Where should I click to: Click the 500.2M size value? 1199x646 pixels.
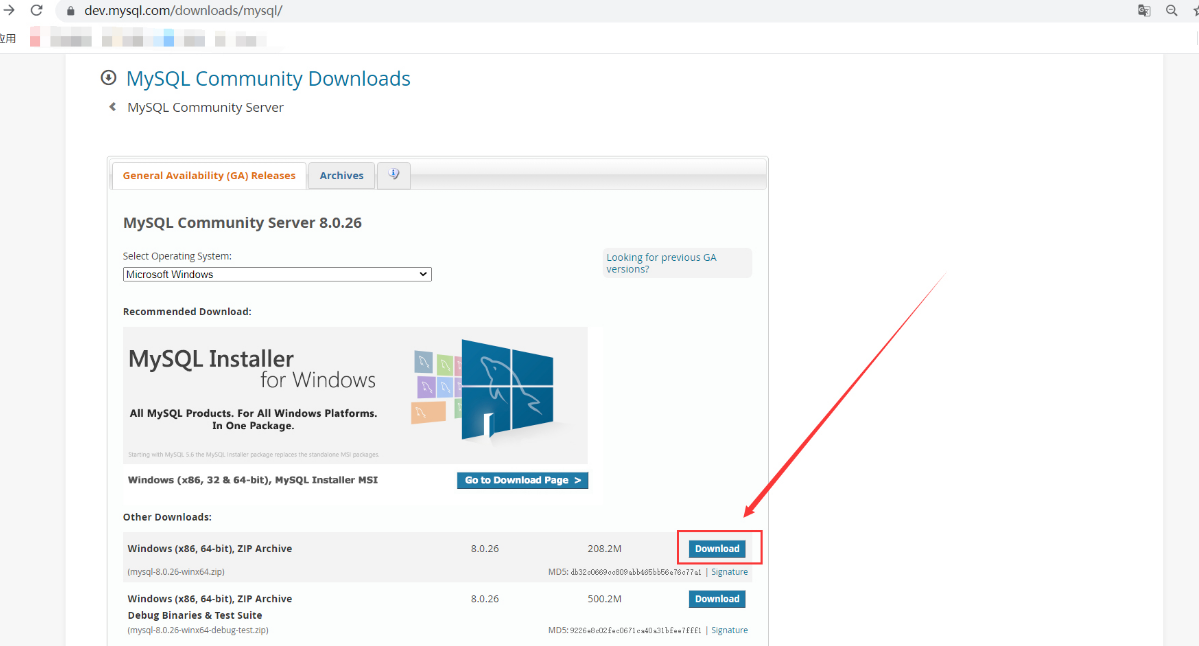click(x=604, y=599)
